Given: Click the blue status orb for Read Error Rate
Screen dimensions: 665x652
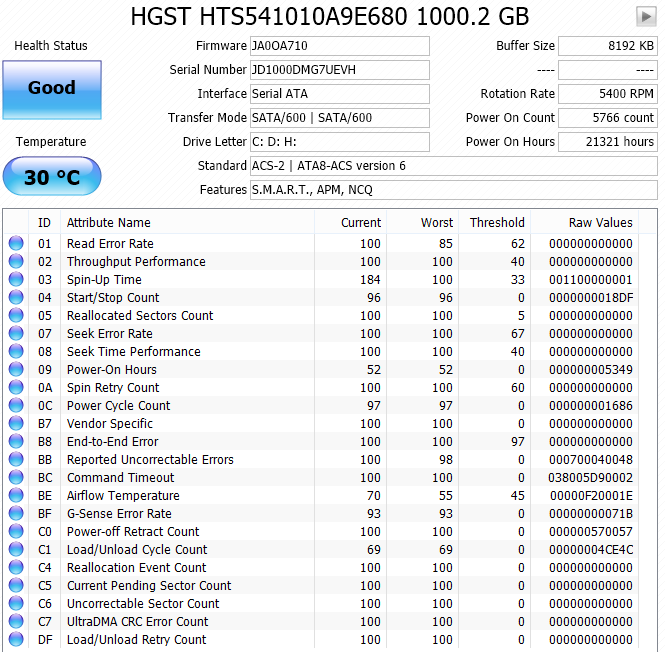Looking at the screenshot, I should point(16,244).
